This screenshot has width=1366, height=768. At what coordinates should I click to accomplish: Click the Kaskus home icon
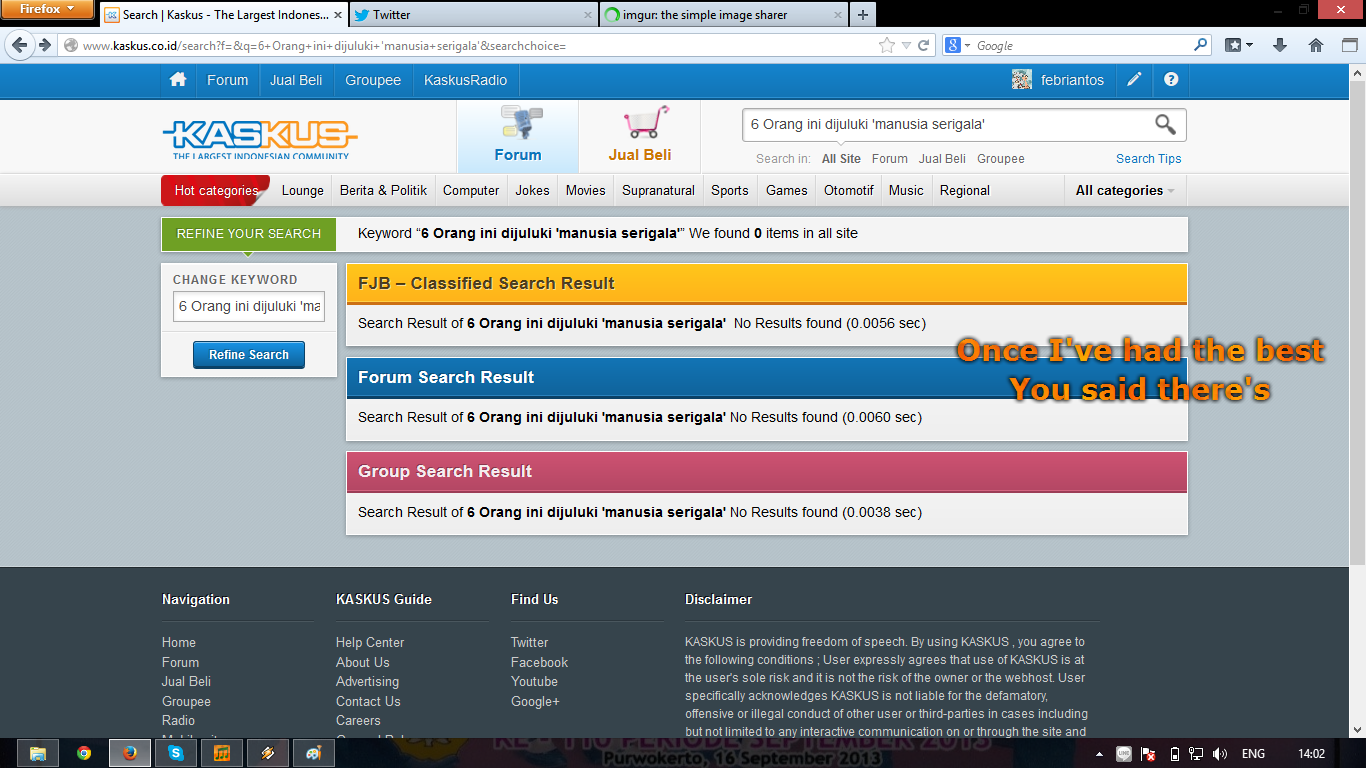tap(178, 80)
